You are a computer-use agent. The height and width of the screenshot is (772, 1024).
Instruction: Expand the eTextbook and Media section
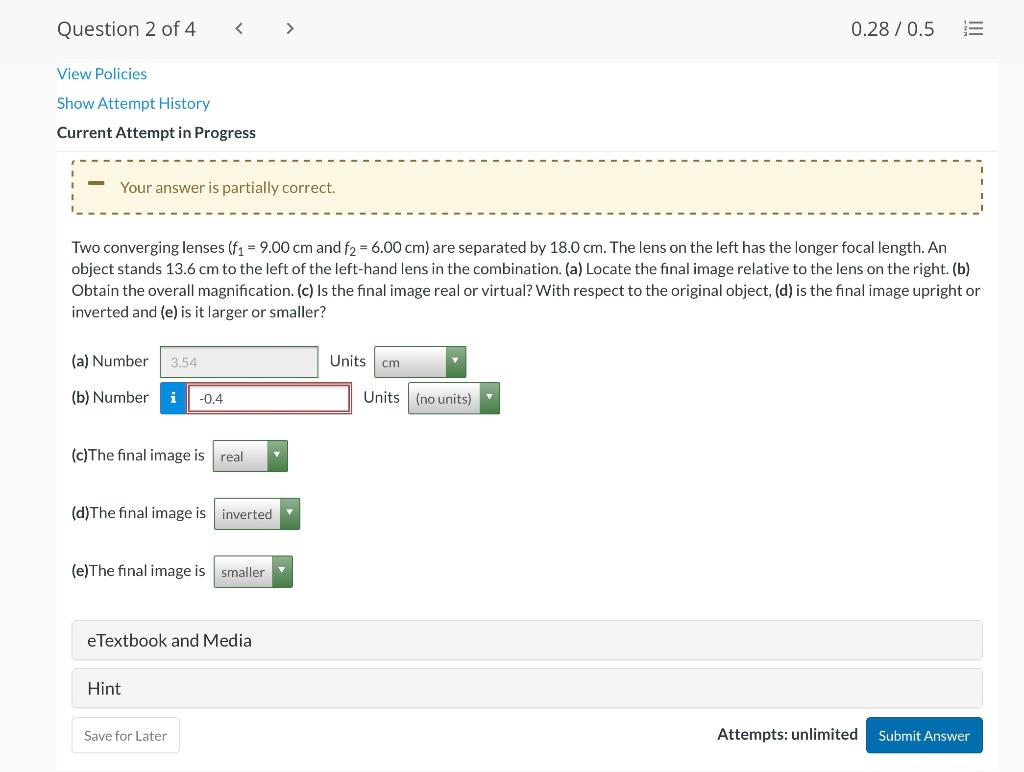527,640
